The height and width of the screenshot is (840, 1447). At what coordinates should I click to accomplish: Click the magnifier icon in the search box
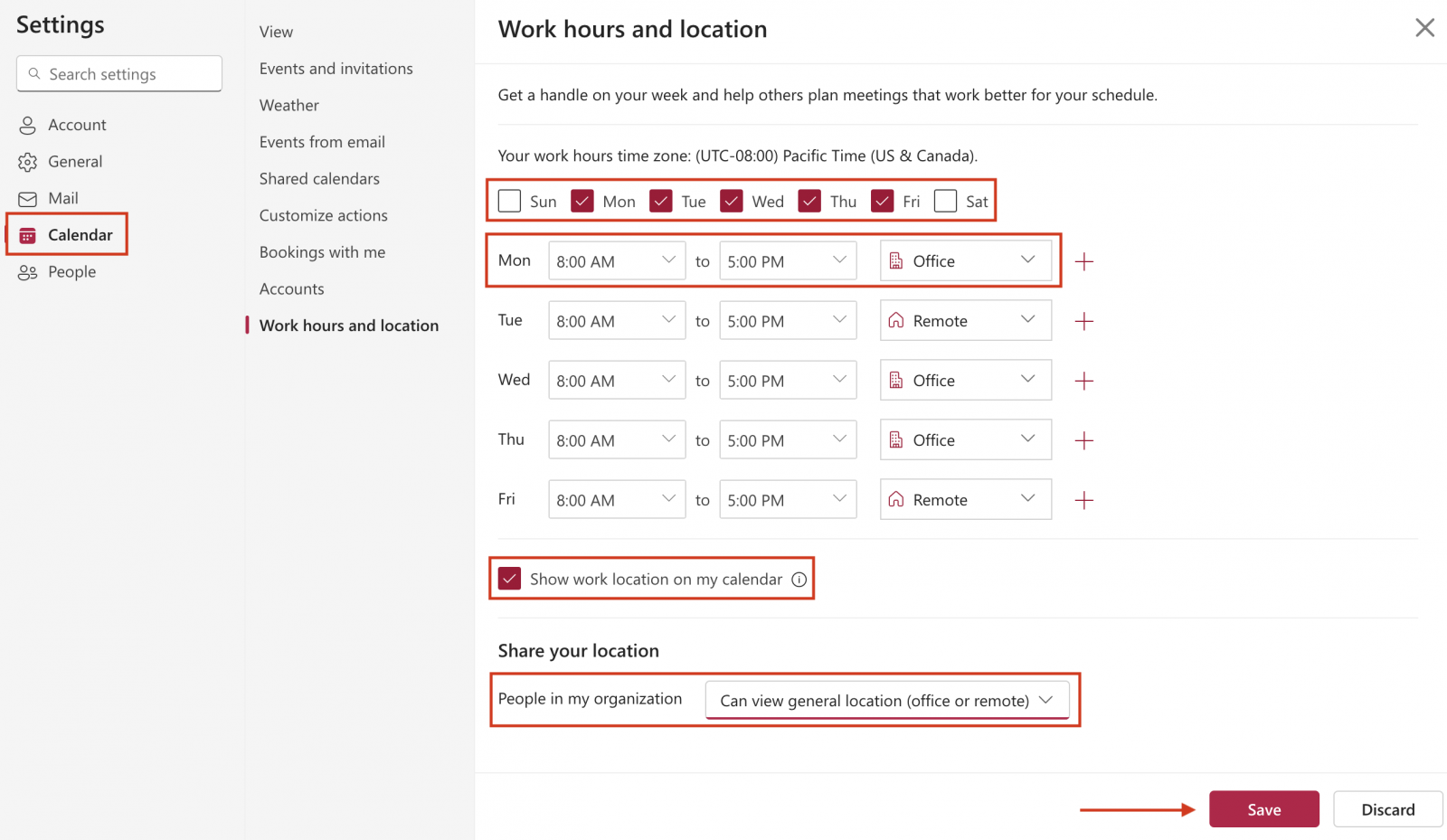pos(35,73)
